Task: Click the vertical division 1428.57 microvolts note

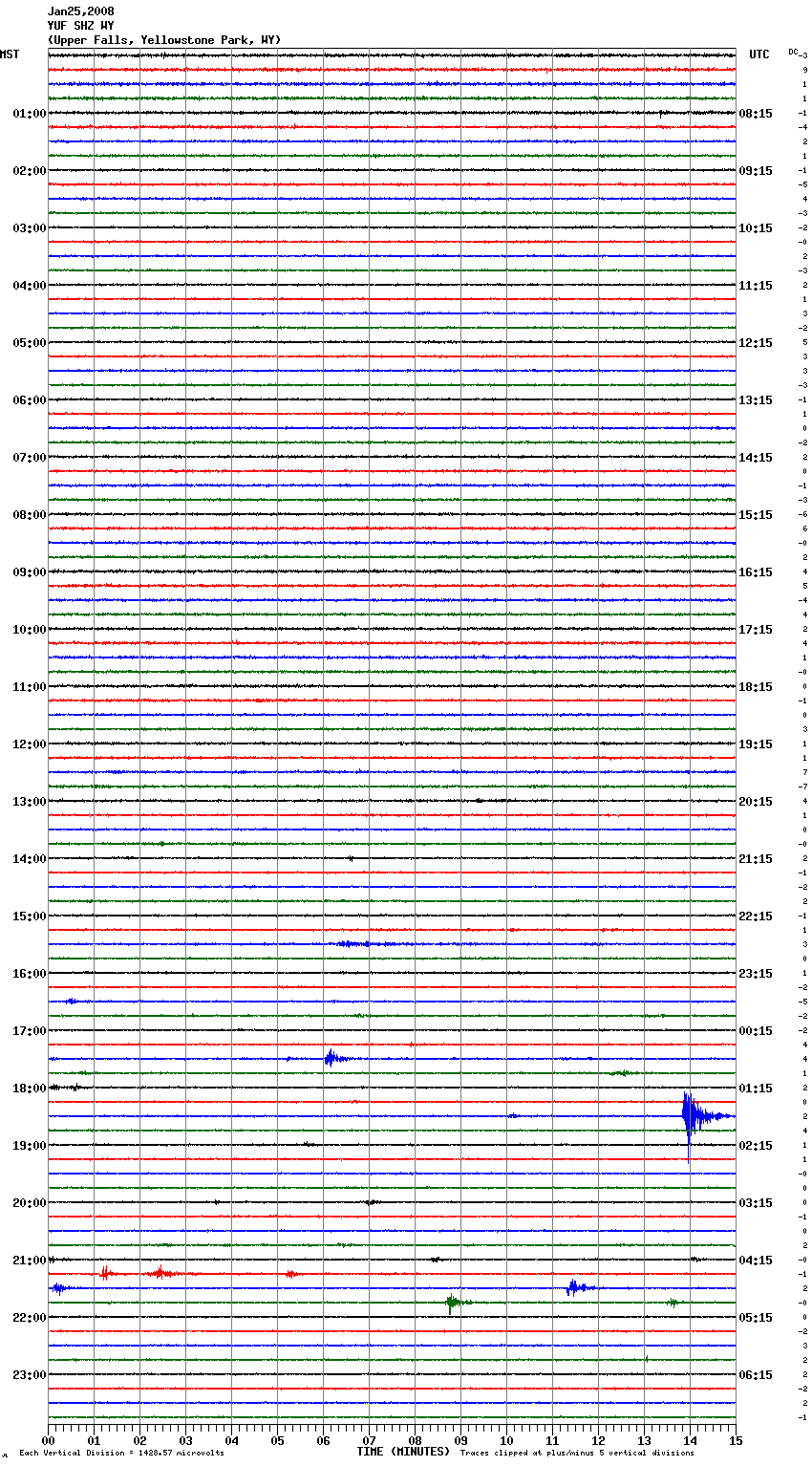Action: 121,1453
